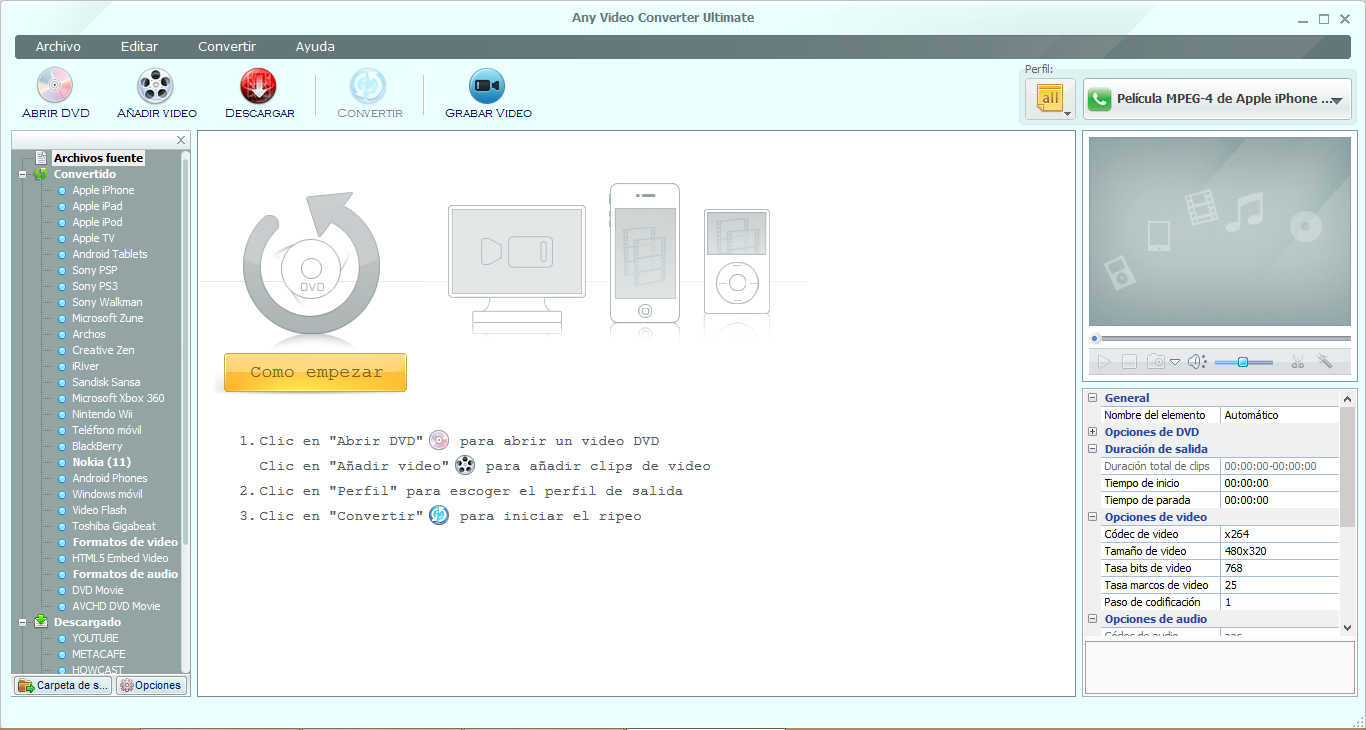Click the DVD icon in instruction step 1
The height and width of the screenshot is (730, 1366).
[439, 440]
